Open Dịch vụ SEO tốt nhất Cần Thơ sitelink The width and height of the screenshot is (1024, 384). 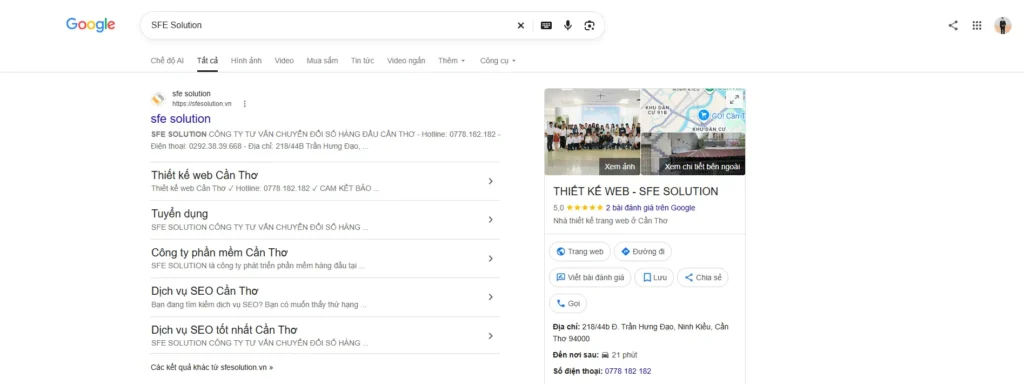(225, 330)
